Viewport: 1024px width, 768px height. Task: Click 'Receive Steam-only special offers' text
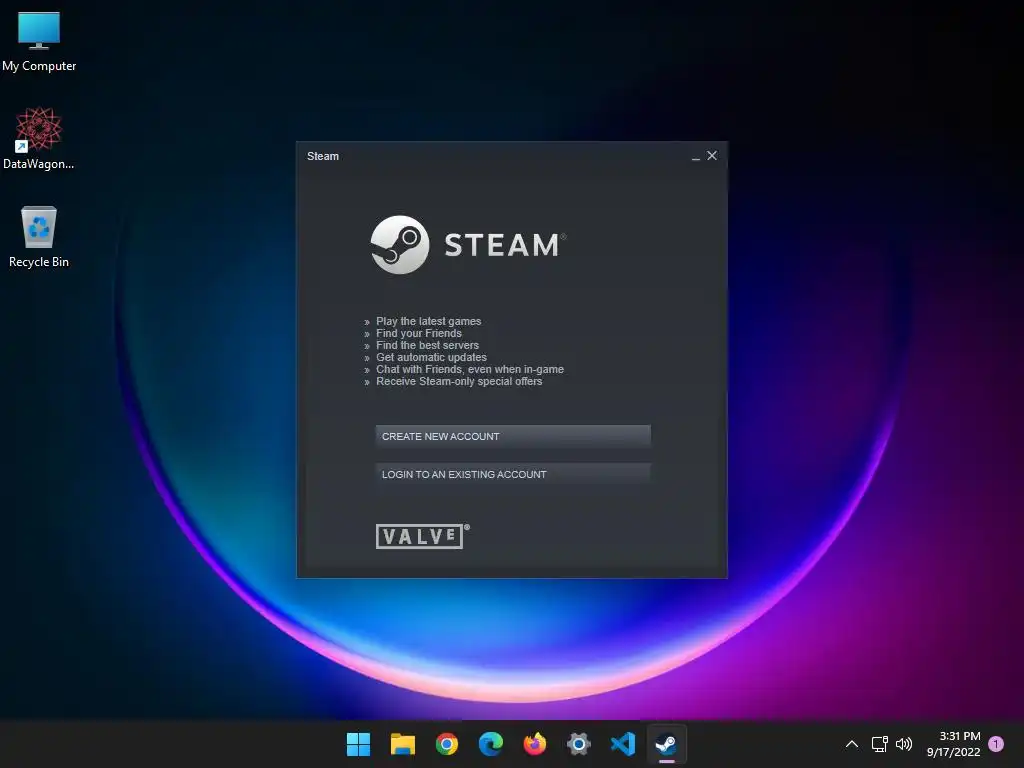pyautogui.click(x=459, y=381)
